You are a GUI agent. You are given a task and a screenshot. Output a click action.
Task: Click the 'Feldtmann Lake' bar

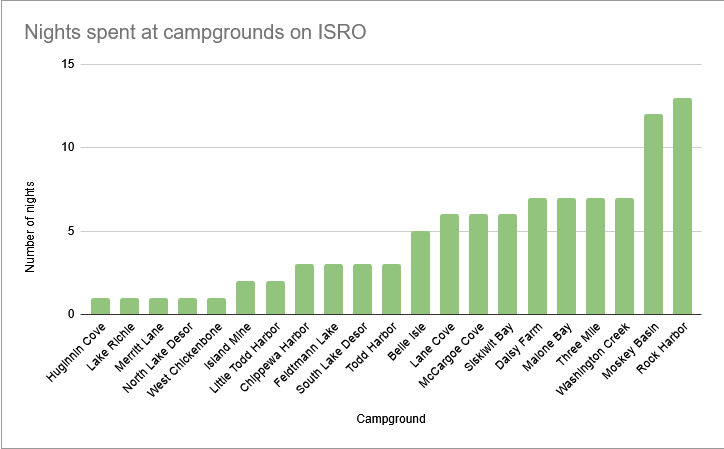(x=333, y=289)
